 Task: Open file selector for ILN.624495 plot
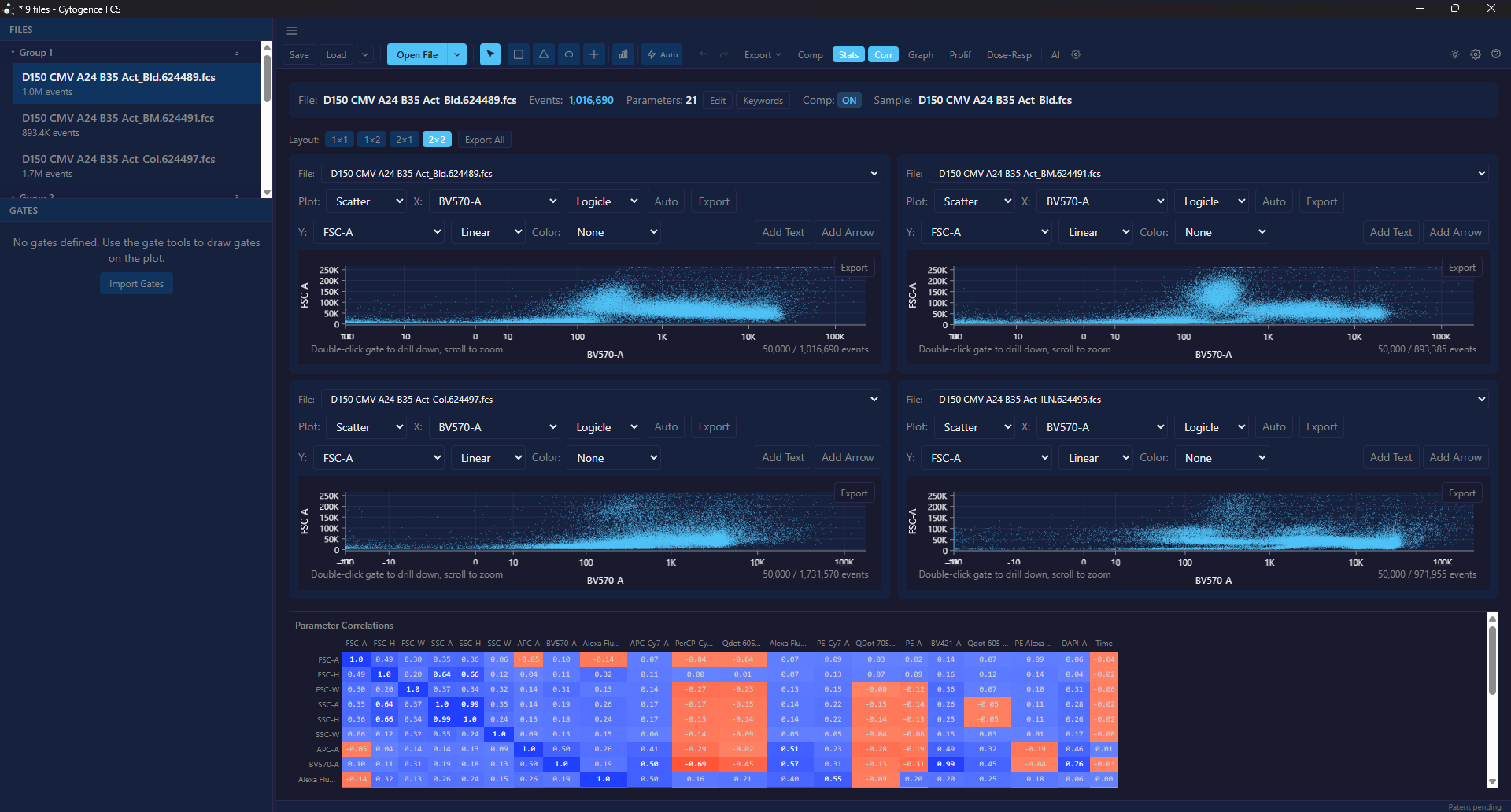(1209, 400)
